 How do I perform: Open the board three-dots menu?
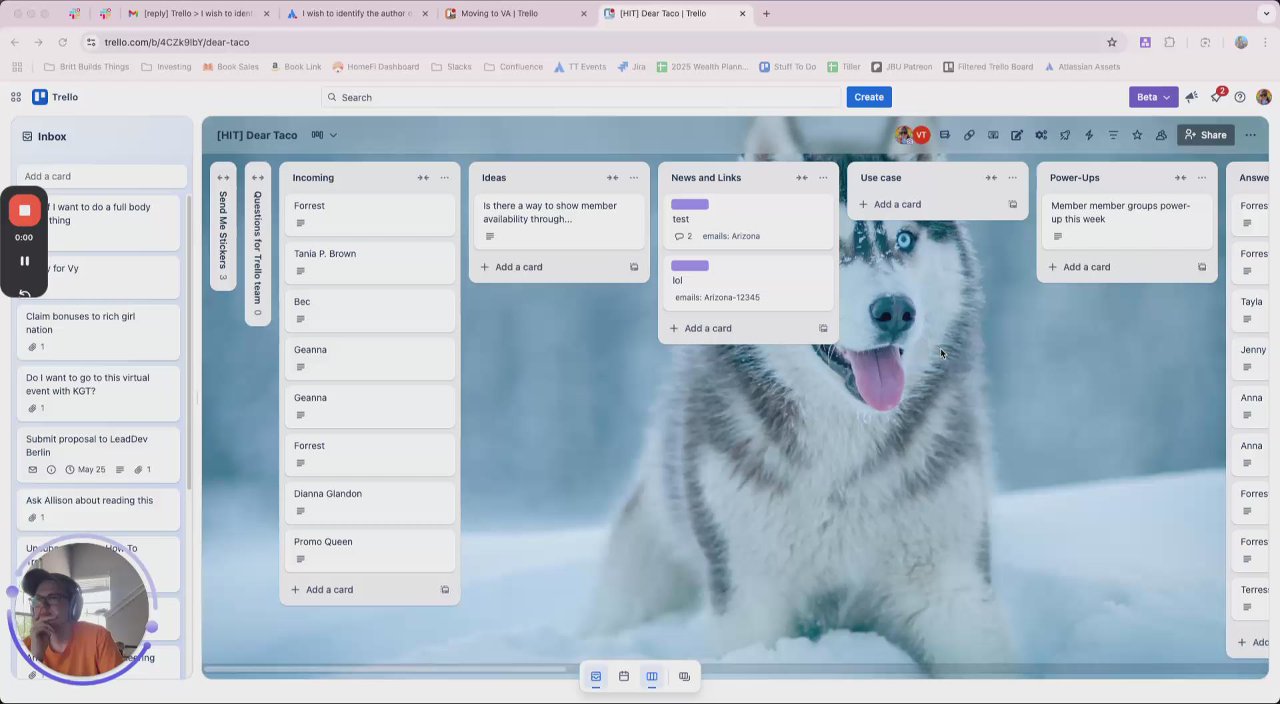point(1250,135)
